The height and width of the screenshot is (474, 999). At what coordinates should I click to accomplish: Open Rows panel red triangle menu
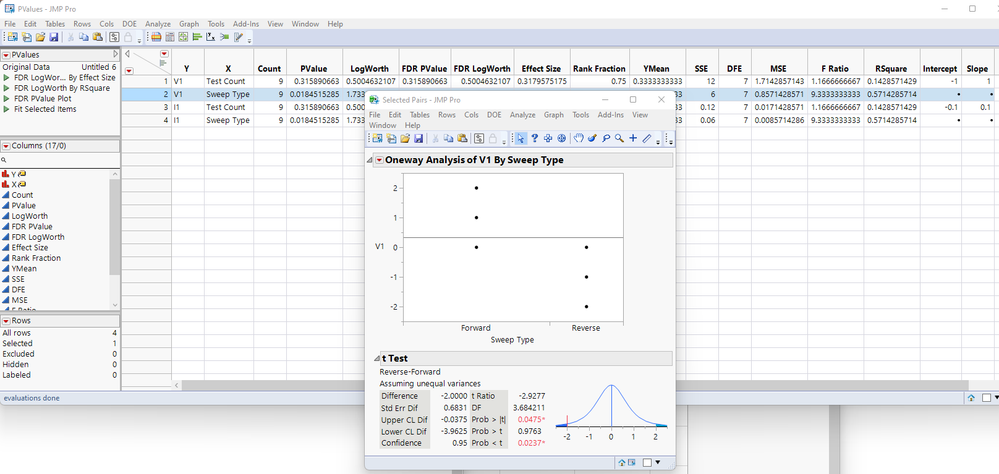6,320
